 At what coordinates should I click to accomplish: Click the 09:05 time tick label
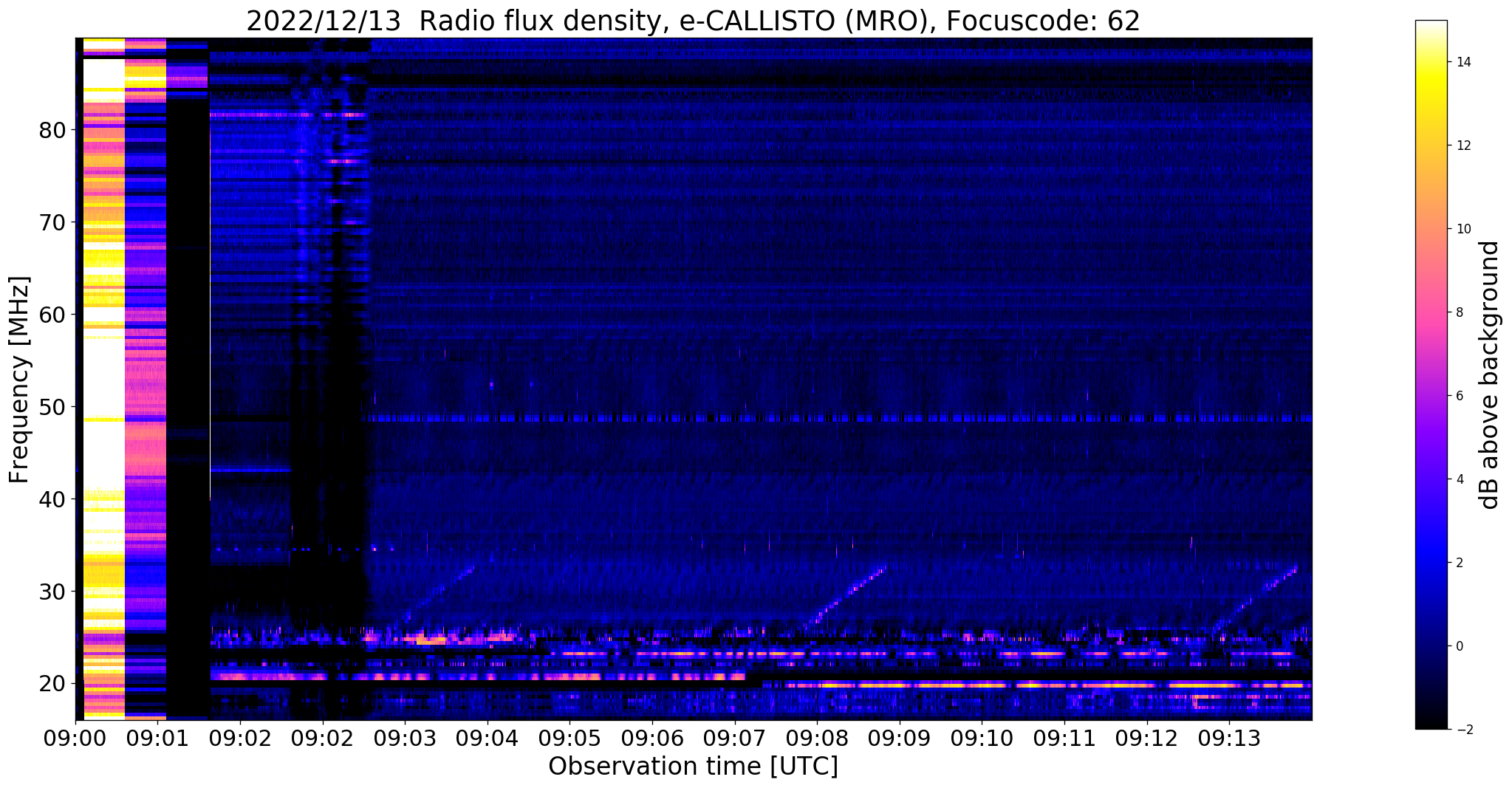[x=569, y=739]
